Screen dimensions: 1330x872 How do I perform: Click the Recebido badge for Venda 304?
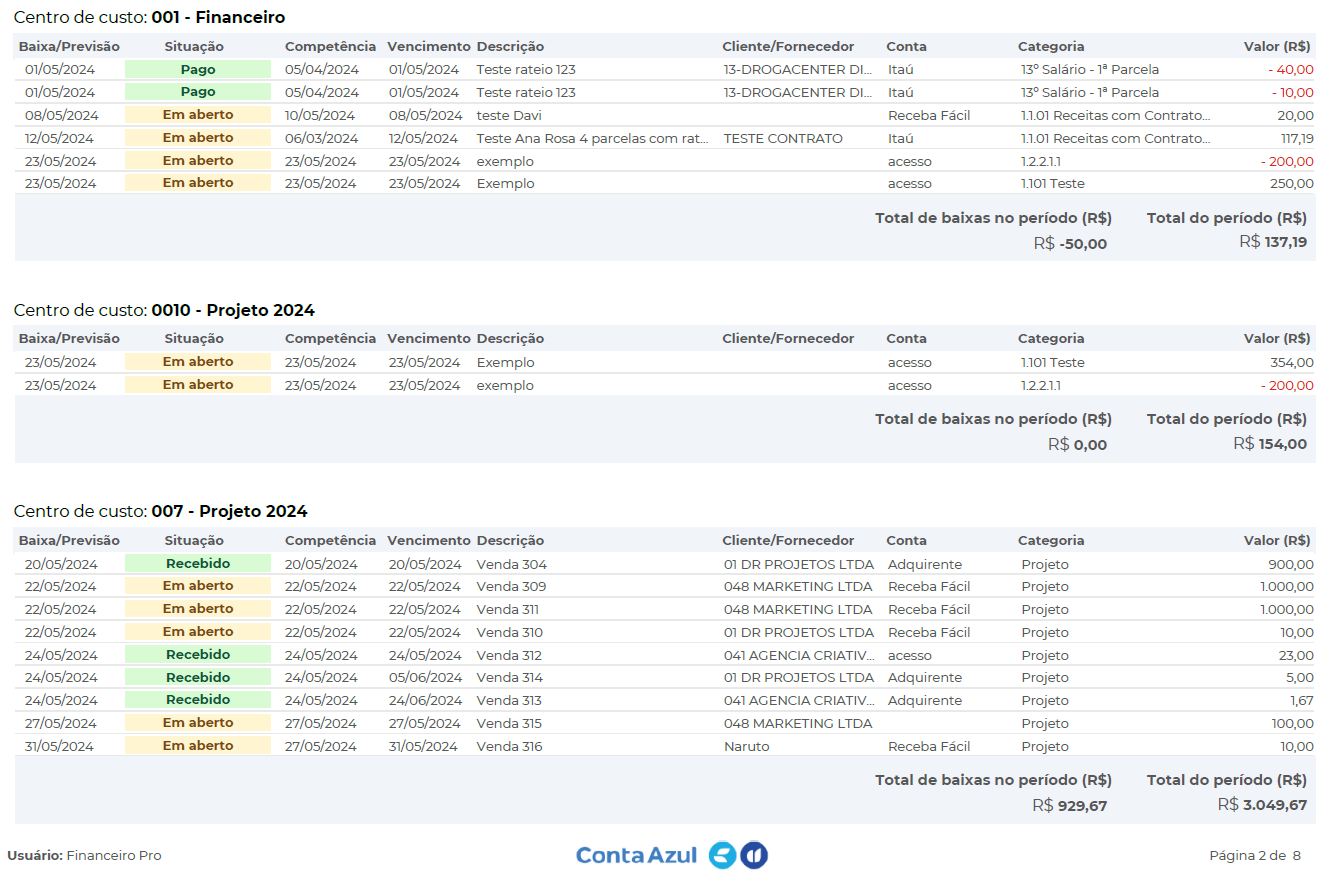coord(198,564)
